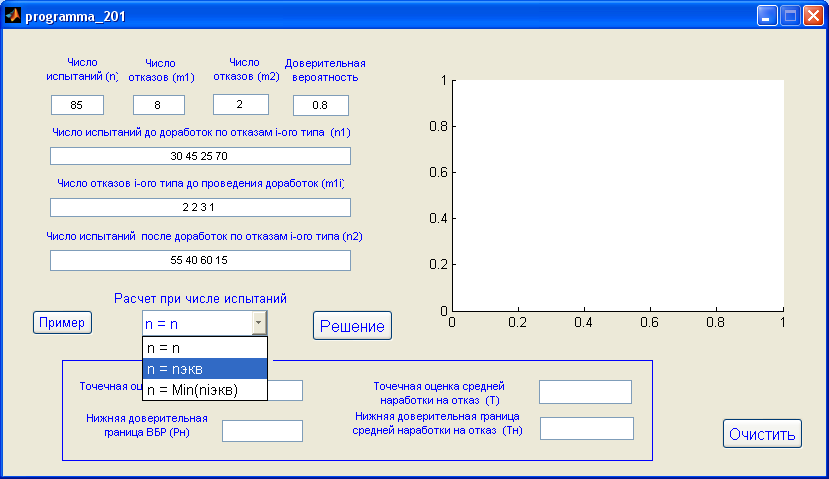Click 'Нижняя доверительная граница ВБР (Рн)' label
The image size is (829, 479).
(x=146, y=425)
